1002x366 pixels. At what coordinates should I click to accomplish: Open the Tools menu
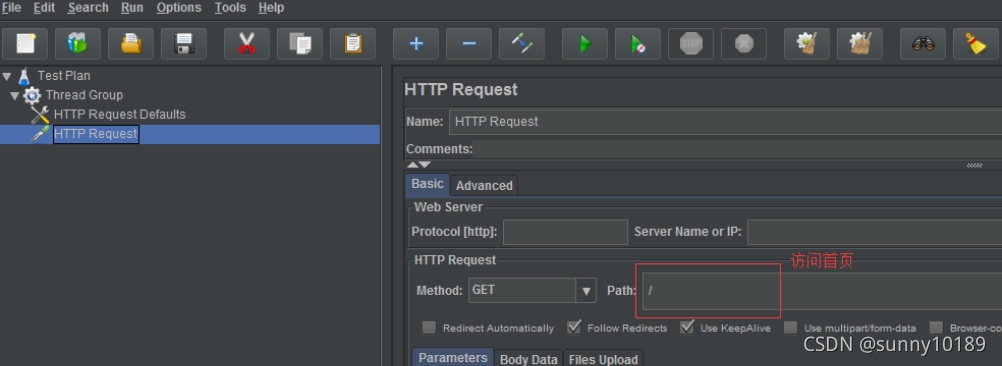[230, 8]
